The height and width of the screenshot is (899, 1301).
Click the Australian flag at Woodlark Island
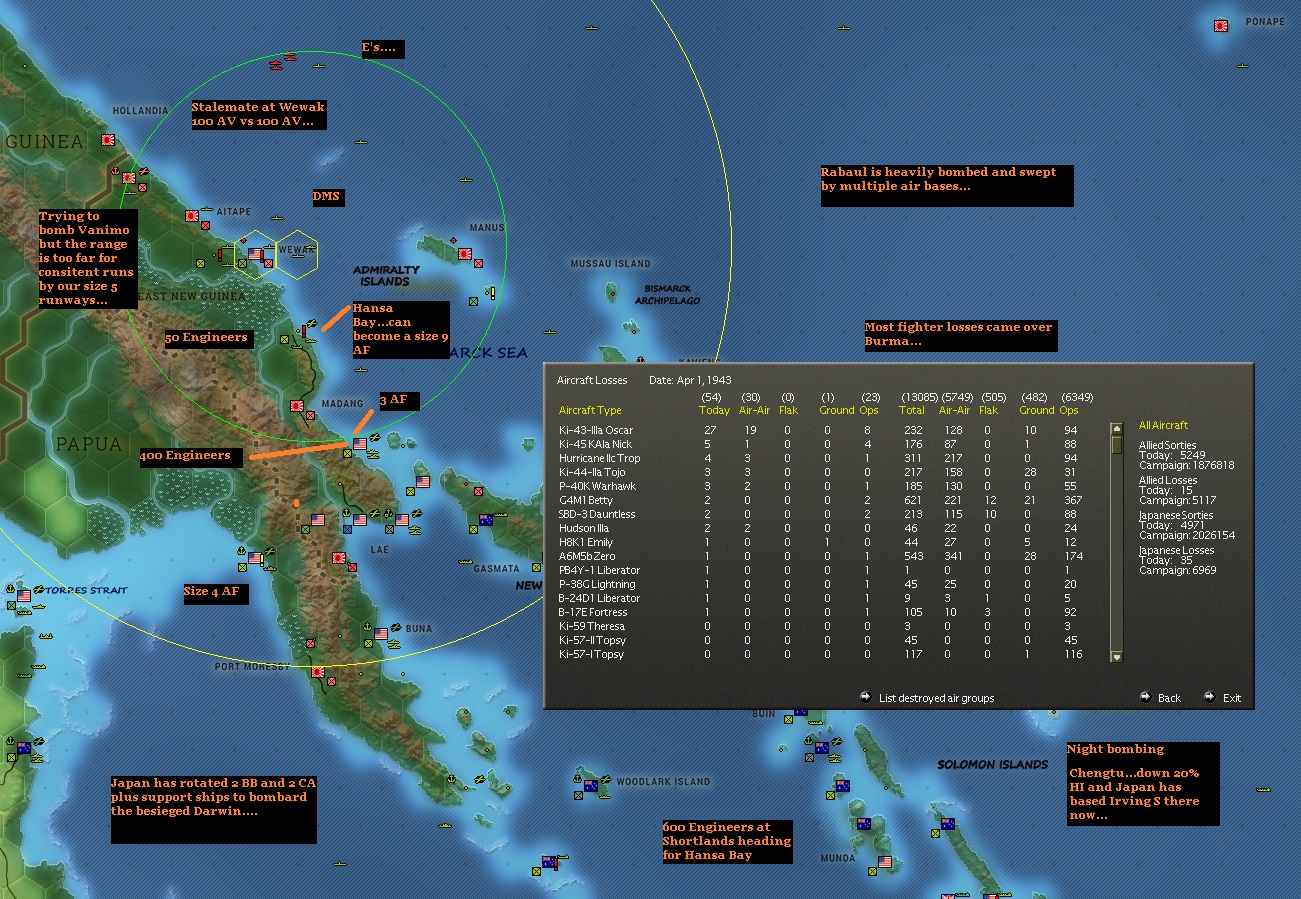591,786
